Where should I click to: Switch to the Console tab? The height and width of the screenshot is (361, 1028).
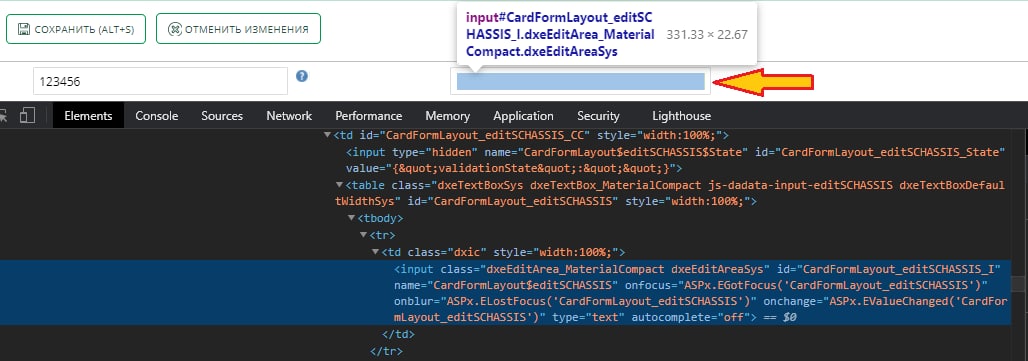(x=157, y=116)
